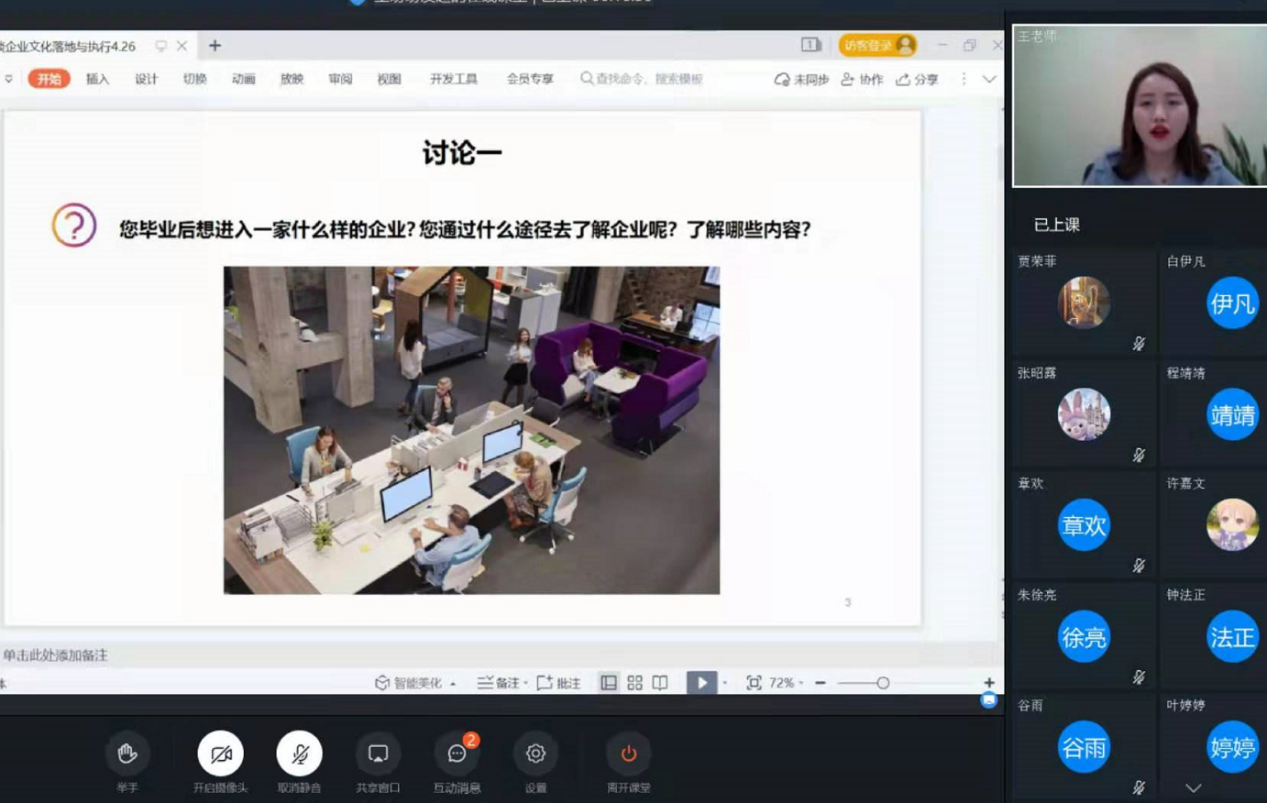Expand the 智能美化 arrow
This screenshot has width=1267, height=803.
pos(453,684)
